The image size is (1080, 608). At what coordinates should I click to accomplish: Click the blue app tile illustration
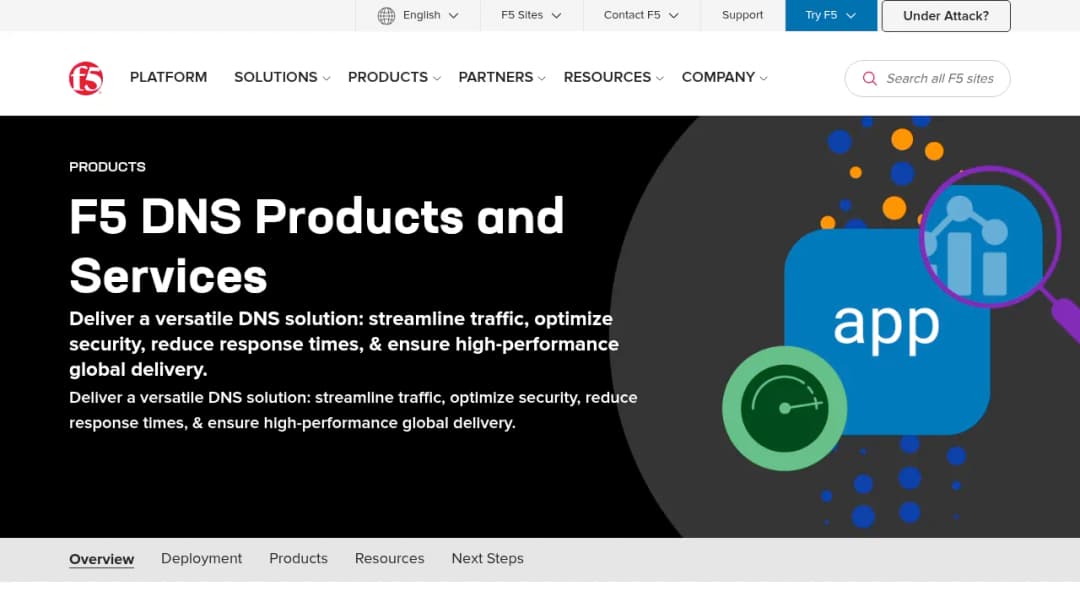[887, 332]
